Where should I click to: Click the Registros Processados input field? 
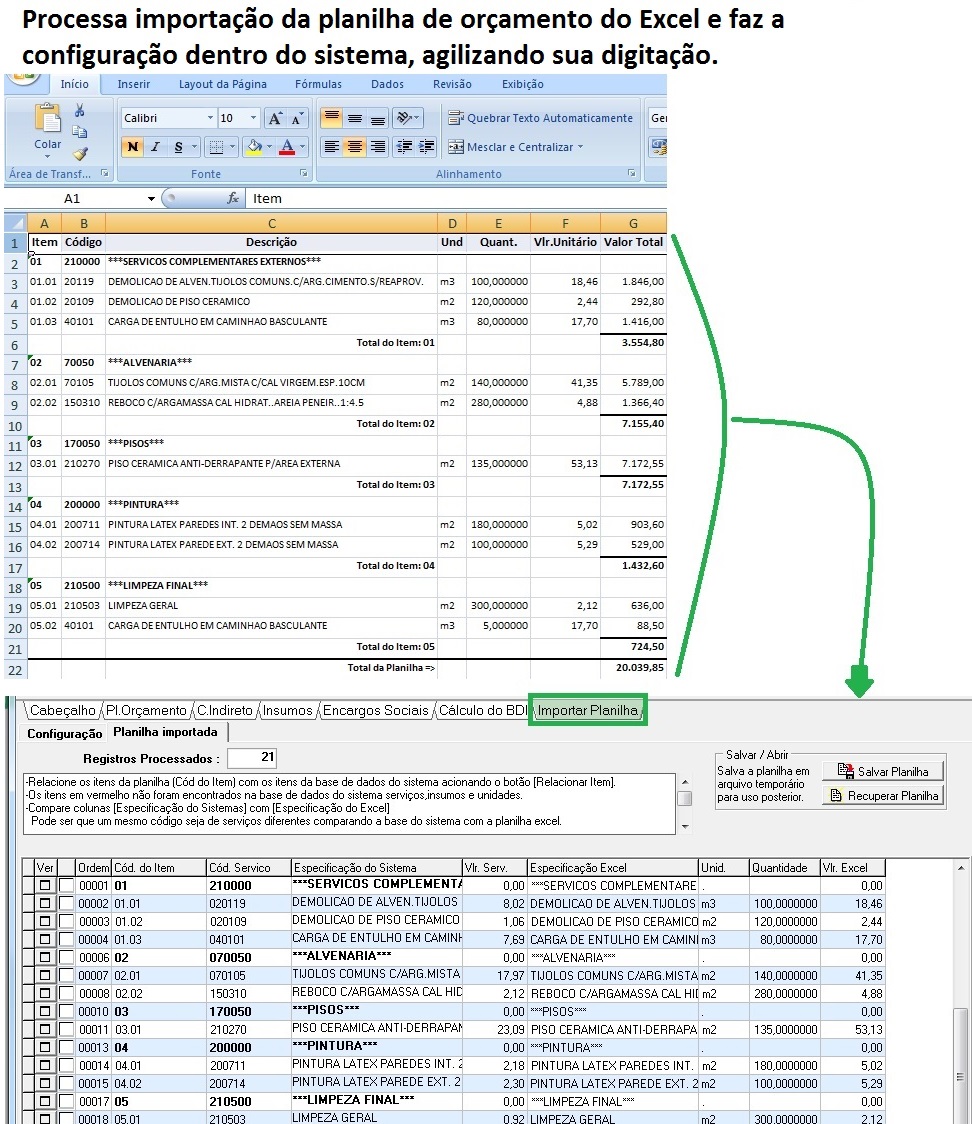point(253,758)
